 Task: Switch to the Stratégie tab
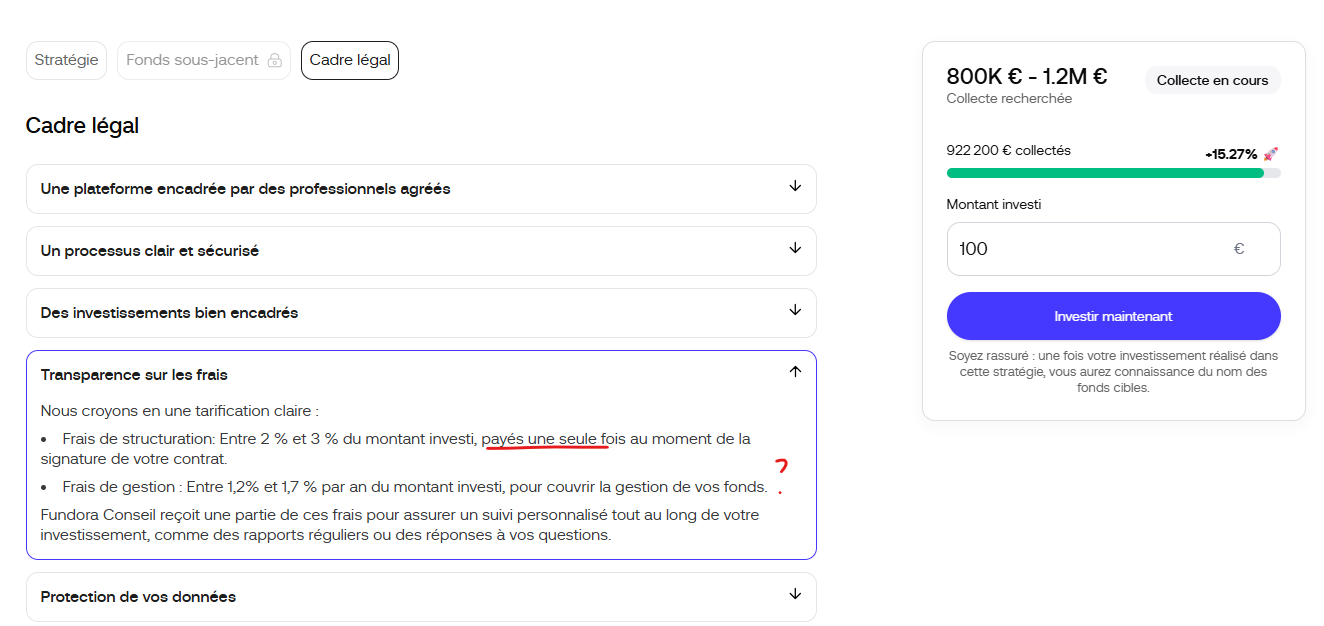(66, 60)
